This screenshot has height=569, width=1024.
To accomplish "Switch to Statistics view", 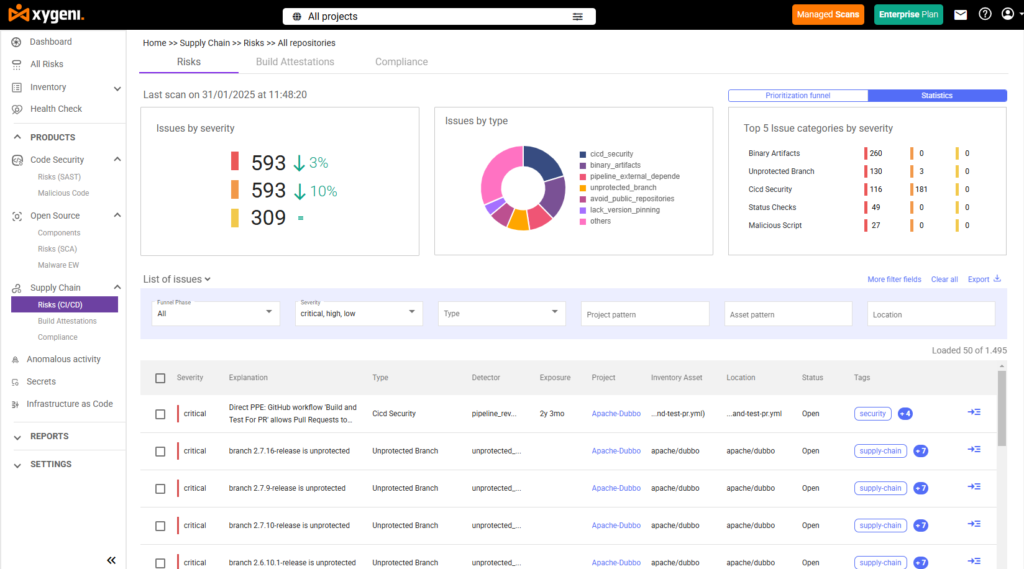I will click(937, 95).
